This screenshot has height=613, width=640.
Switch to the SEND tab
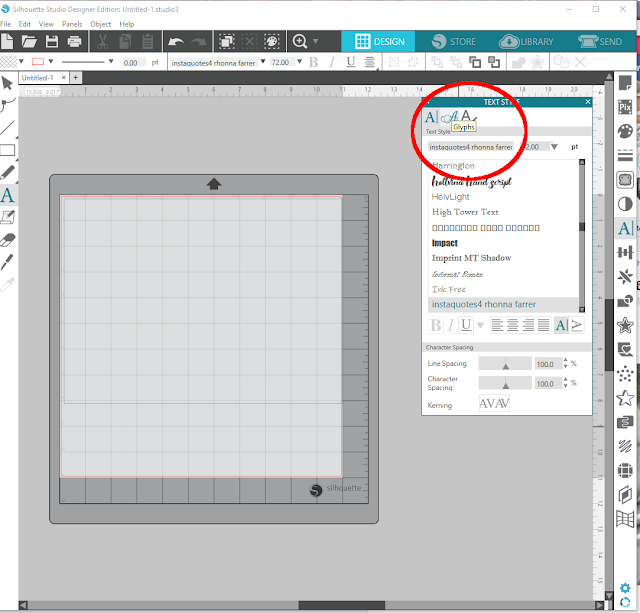600,41
